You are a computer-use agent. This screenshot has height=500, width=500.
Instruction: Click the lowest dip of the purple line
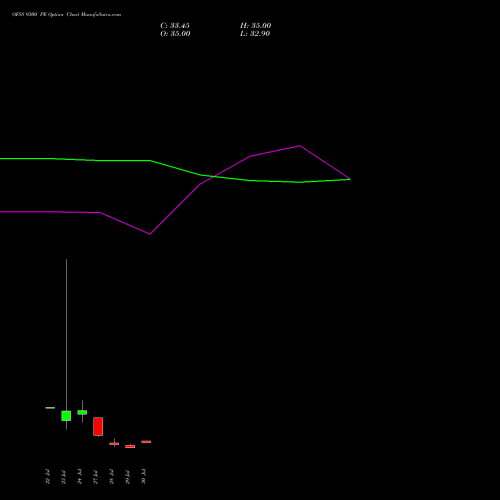(x=150, y=234)
